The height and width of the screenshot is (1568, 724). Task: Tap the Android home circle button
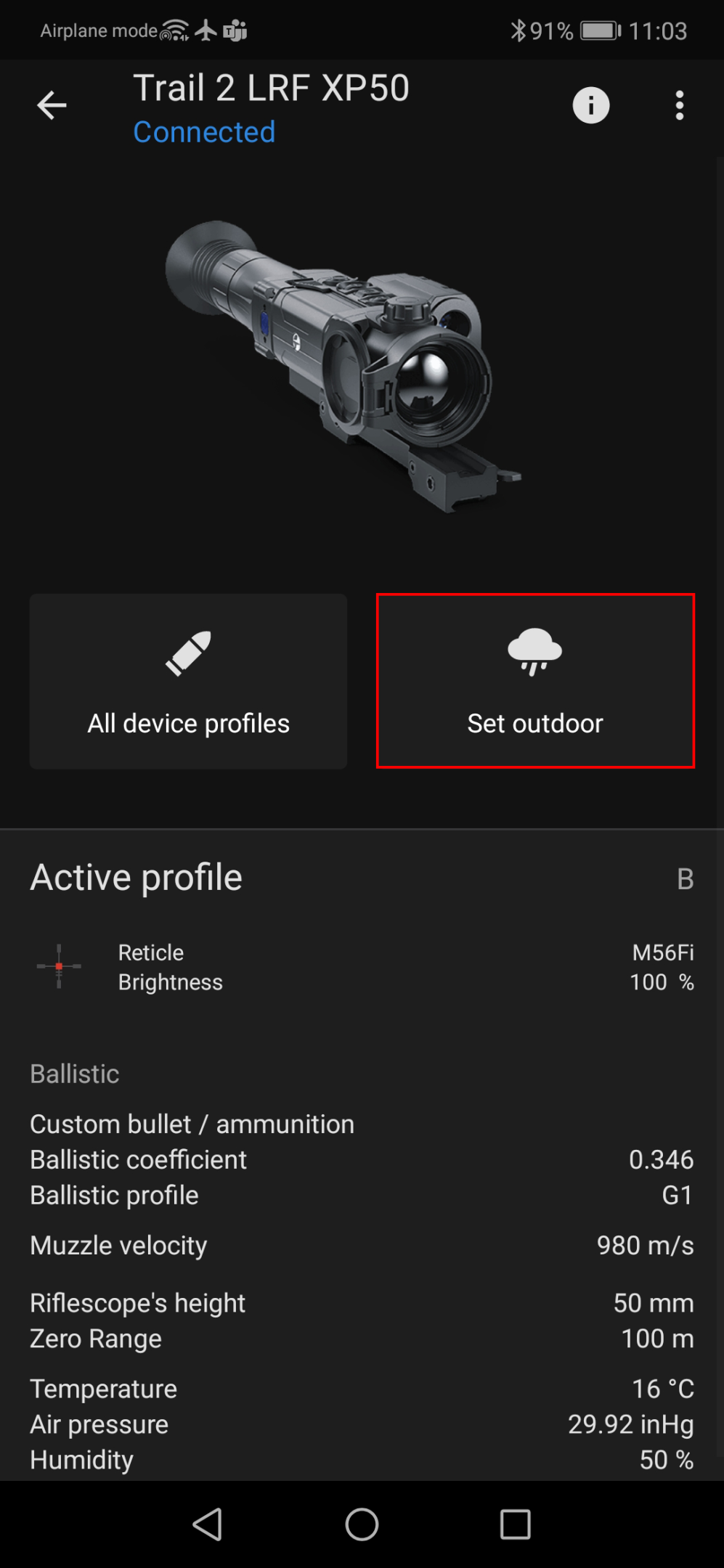(362, 1524)
